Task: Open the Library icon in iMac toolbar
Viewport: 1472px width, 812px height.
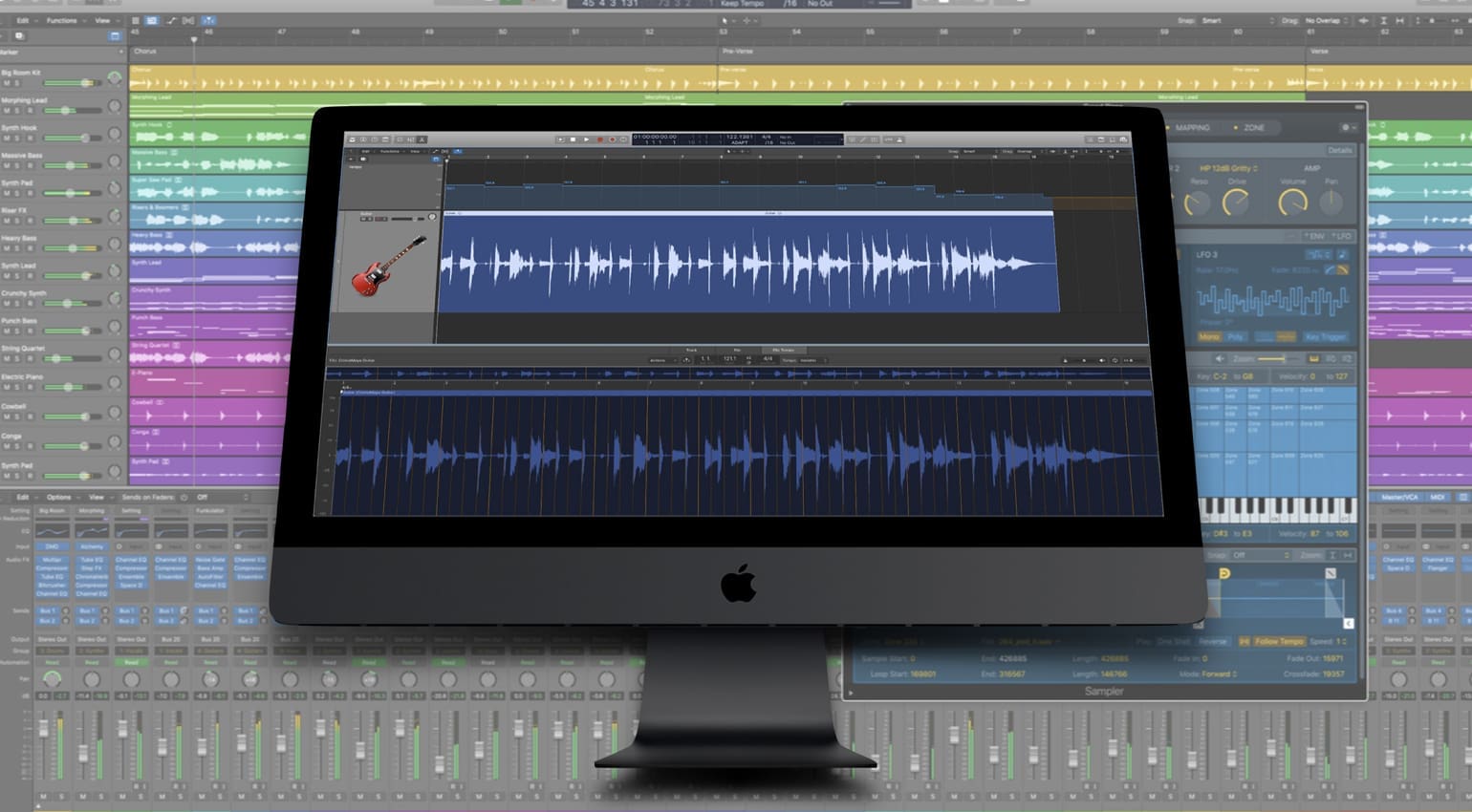Action: pyautogui.click(x=352, y=139)
